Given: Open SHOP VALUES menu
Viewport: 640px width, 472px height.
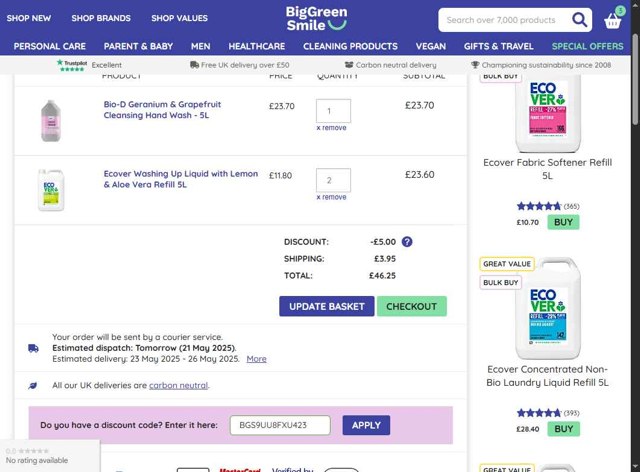Looking at the screenshot, I should click(x=179, y=18).
